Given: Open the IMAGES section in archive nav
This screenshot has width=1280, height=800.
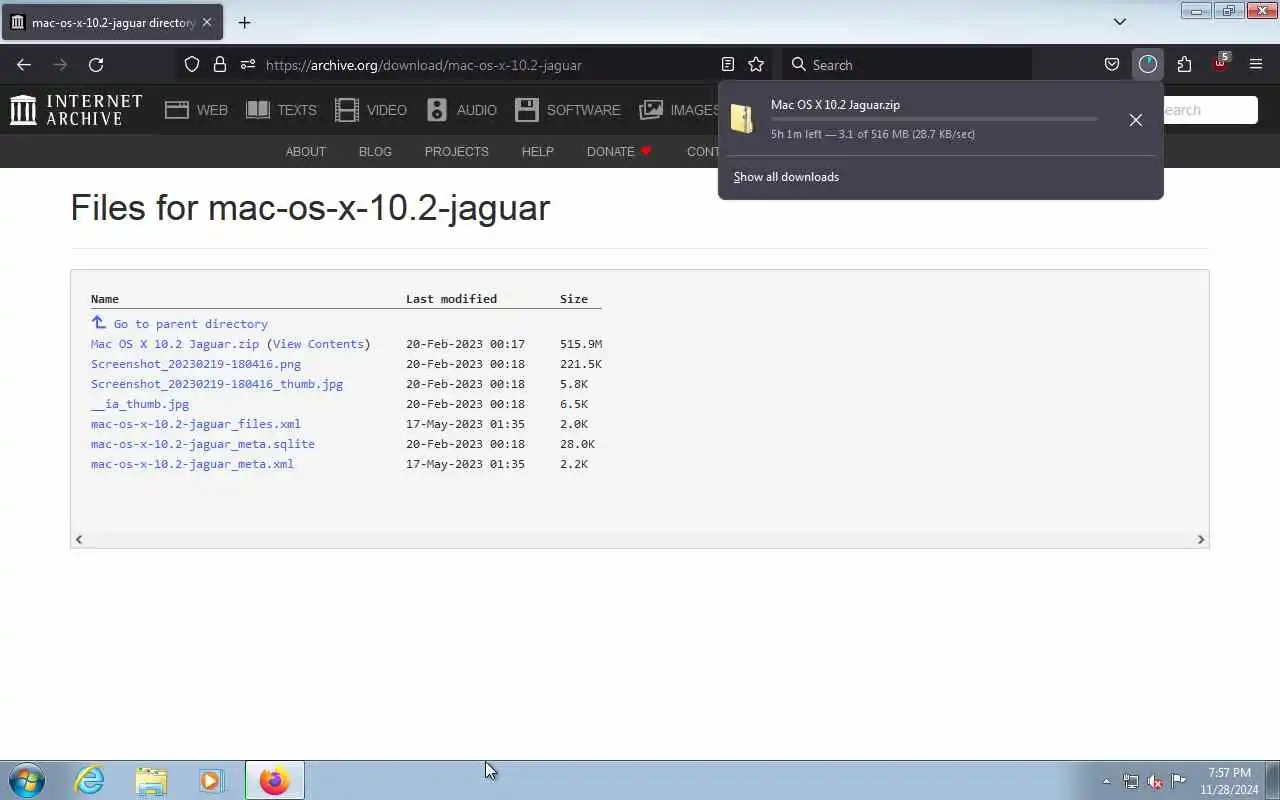Looking at the screenshot, I should (679, 110).
